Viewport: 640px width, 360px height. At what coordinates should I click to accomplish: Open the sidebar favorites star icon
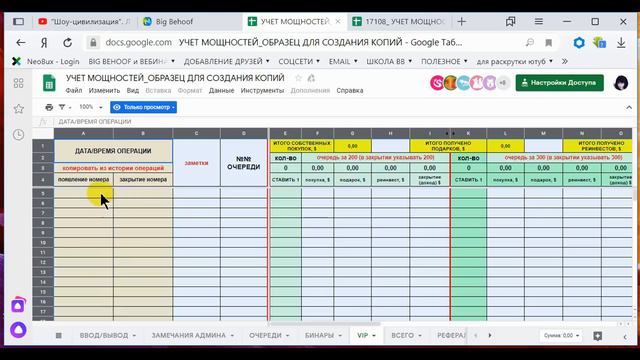(18, 109)
